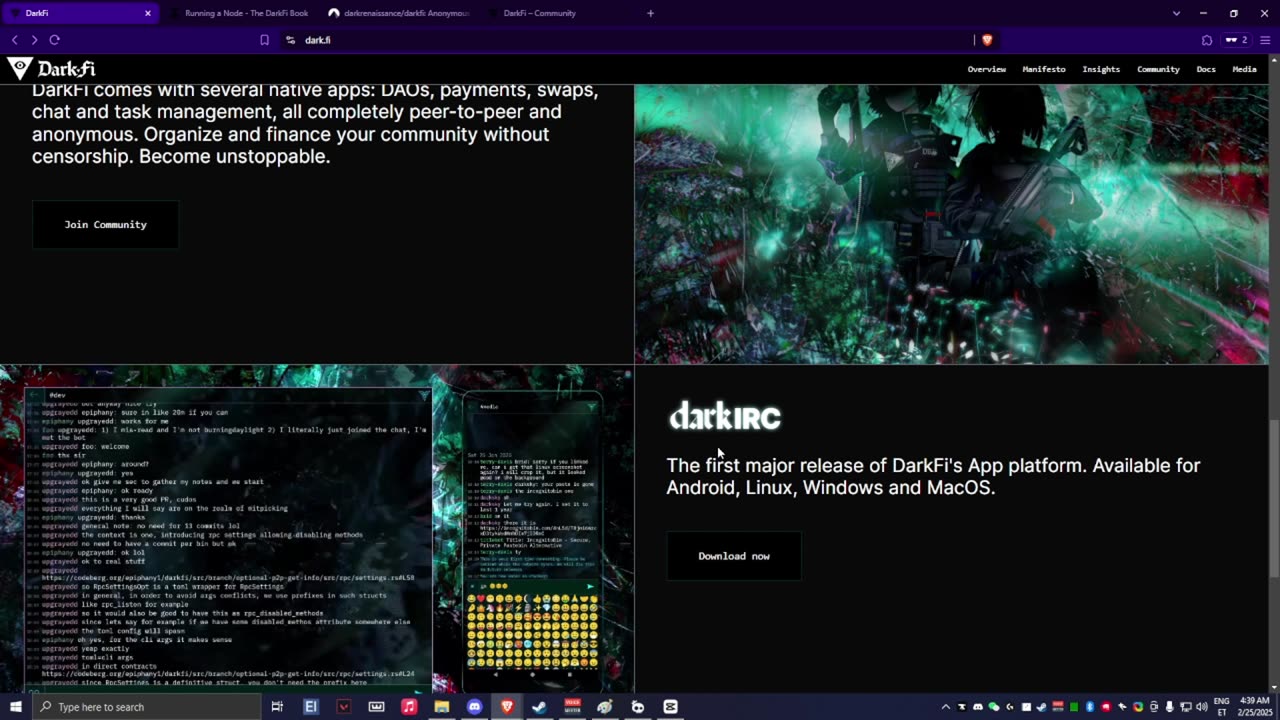
Task: Open Brave Shields lion icon in address bar
Action: [987, 40]
